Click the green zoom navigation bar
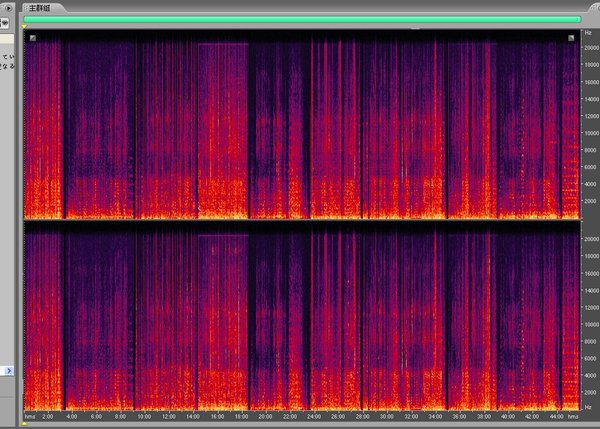The width and height of the screenshot is (600, 429). coord(302,20)
